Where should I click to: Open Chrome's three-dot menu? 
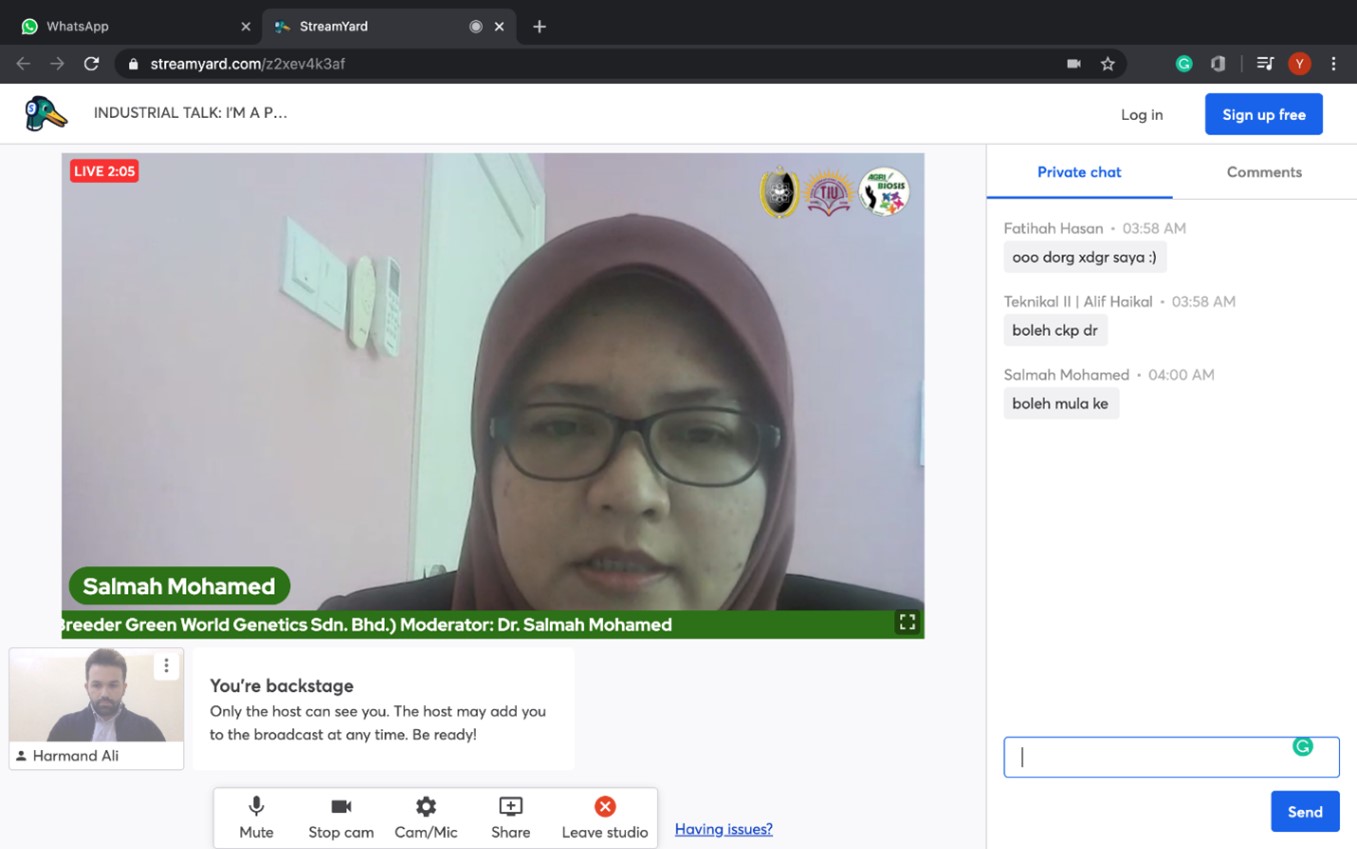1333,64
